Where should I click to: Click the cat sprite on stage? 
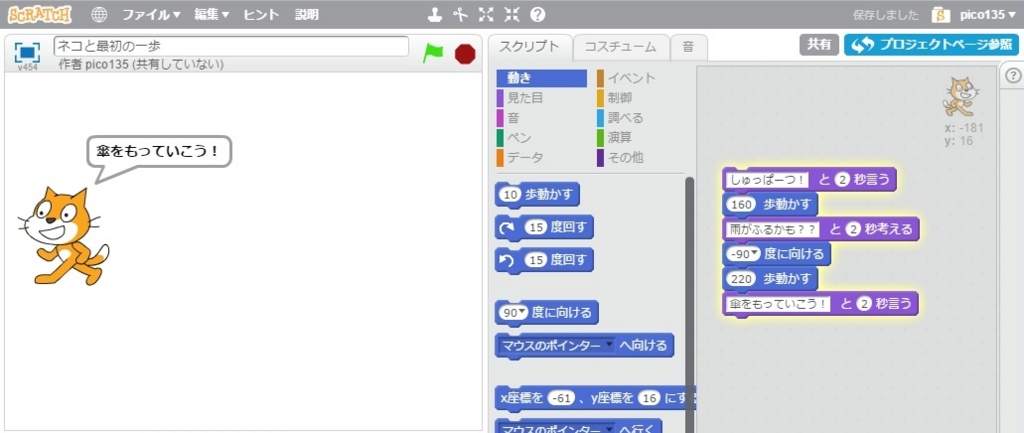click(x=62, y=235)
